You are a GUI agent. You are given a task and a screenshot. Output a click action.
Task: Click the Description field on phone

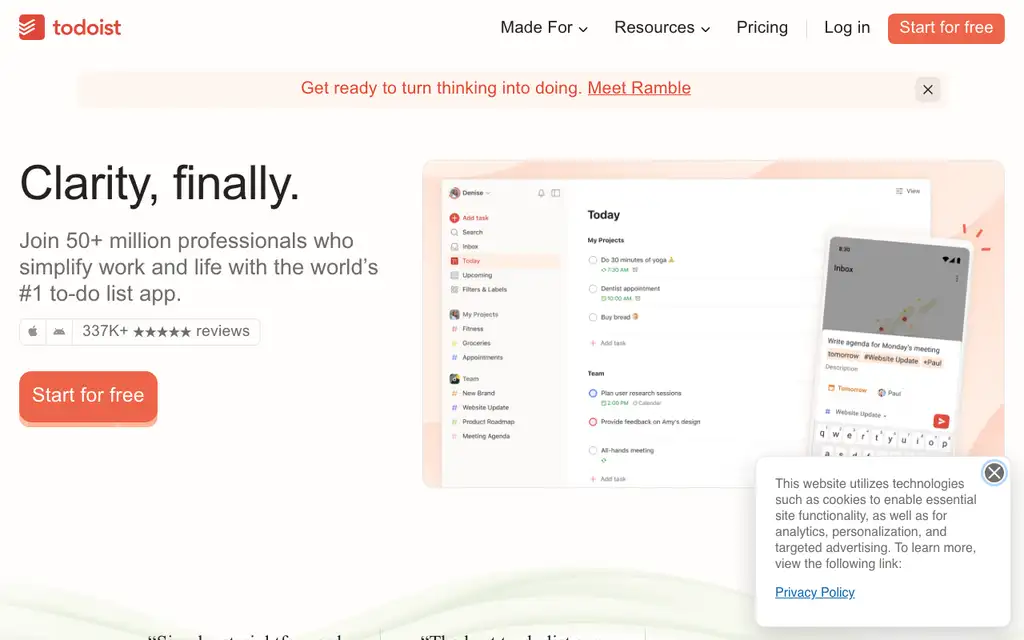(x=841, y=368)
